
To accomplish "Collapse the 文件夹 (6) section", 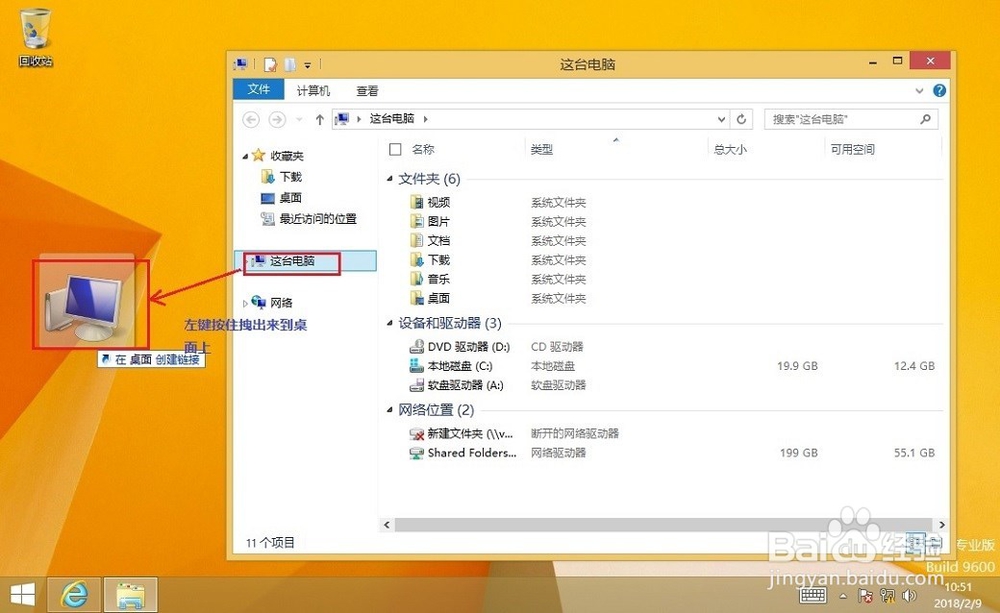I will [x=389, y=180].
